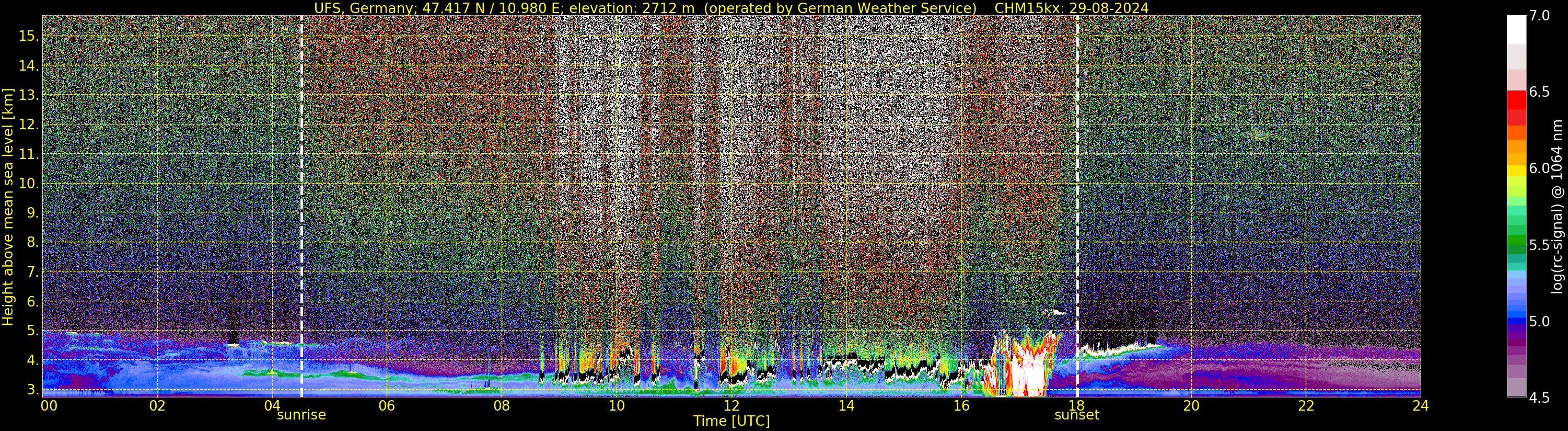Click the height axis tick '10.'
The image size is (1568, 431).
[29, 184]
